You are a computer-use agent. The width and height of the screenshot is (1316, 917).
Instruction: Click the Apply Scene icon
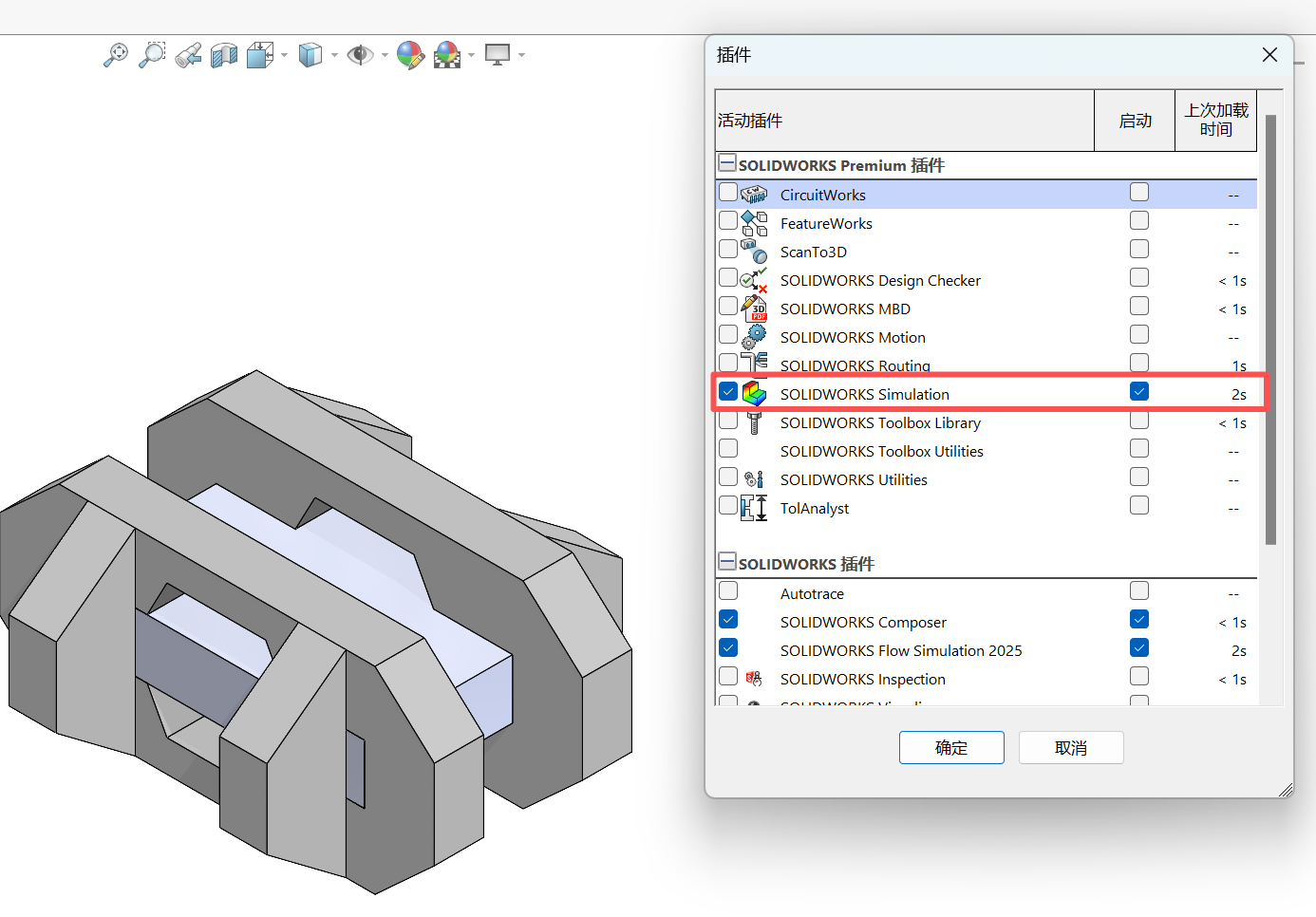point(447,55)
